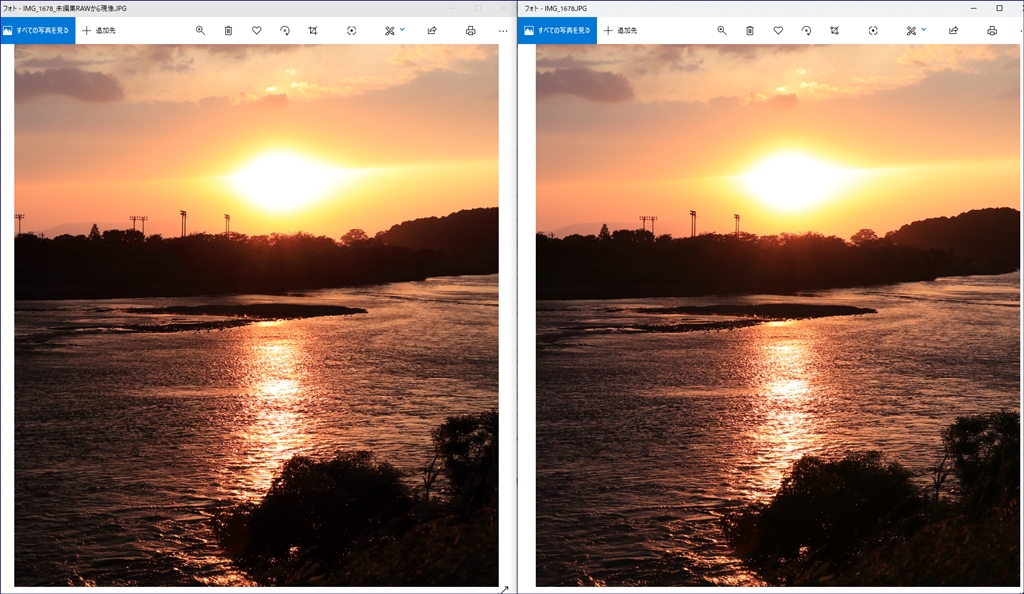Click すべての写真を見る in right window
This screenshot has width=1024, height=594.
(560, 31)
